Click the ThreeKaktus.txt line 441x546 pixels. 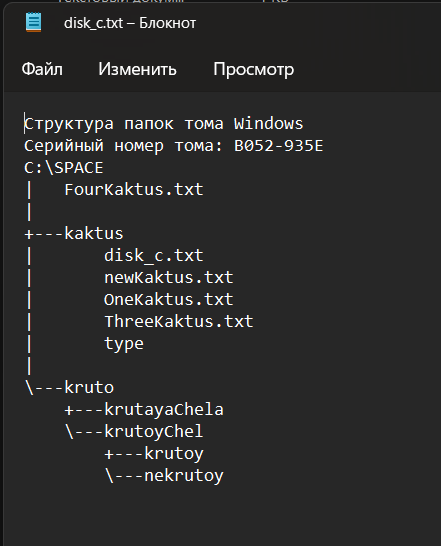(x=179, y=321)
